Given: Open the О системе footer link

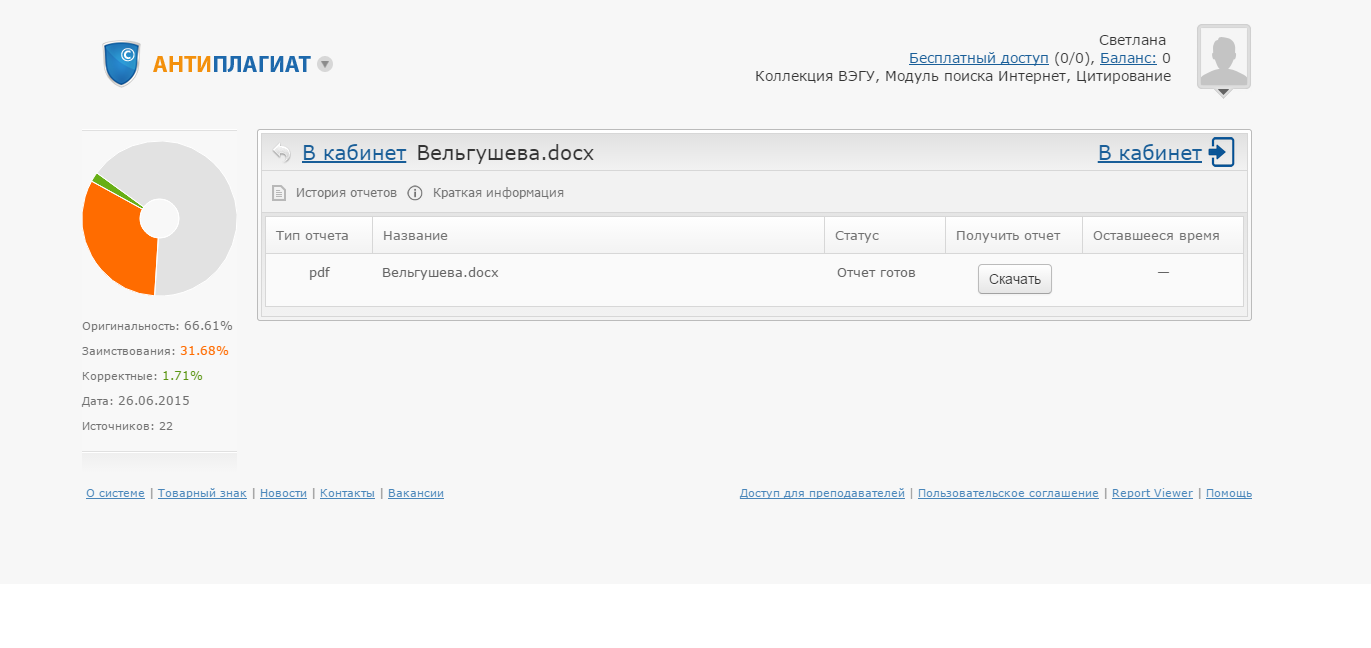Looking at the screenshot, I should pos(115,493).
